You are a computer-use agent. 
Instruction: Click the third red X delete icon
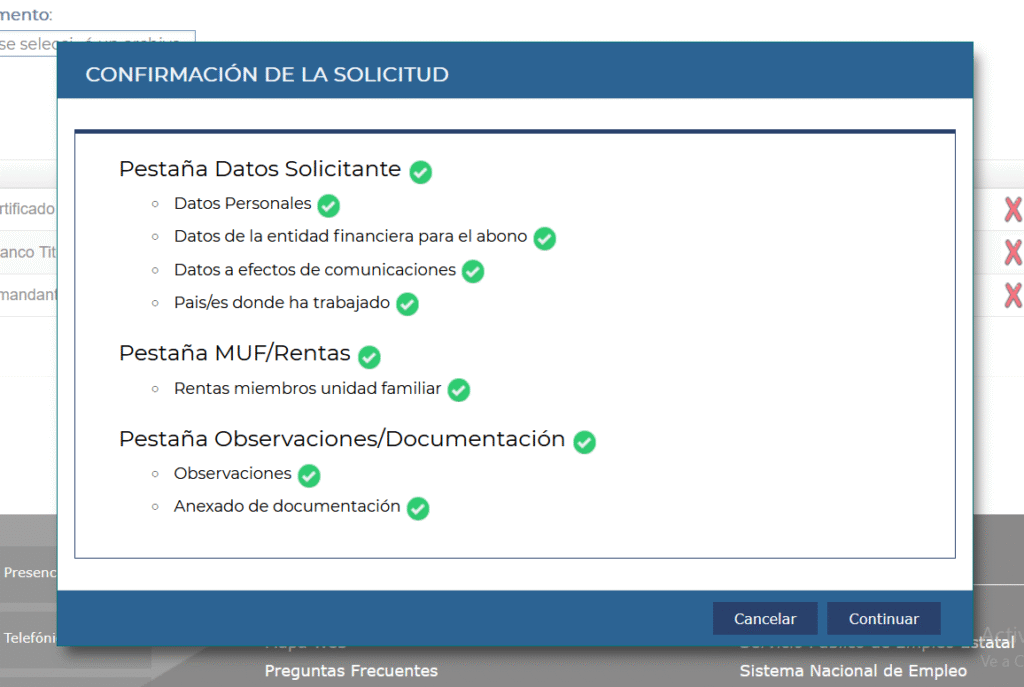click(1012, 295)
